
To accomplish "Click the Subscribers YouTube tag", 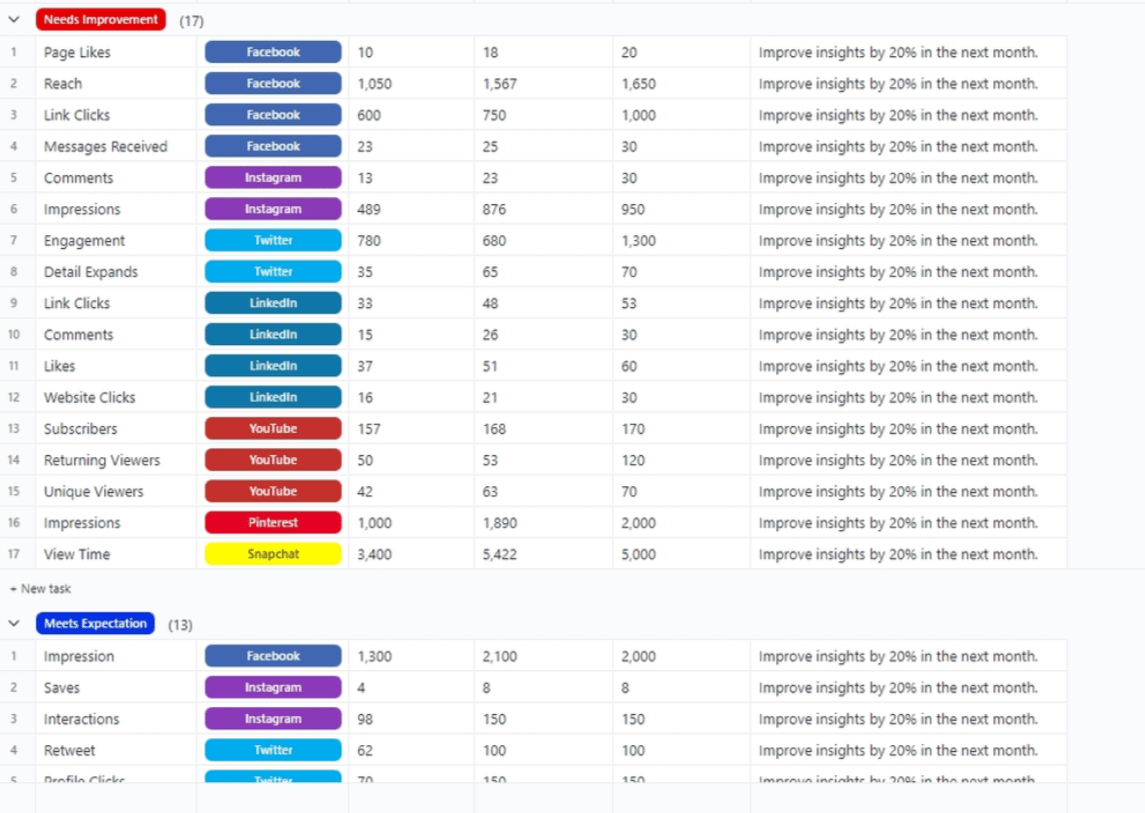I will pyautogui.click(x=273, y=429).
